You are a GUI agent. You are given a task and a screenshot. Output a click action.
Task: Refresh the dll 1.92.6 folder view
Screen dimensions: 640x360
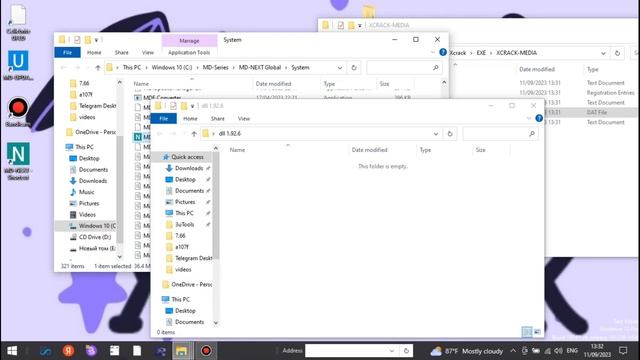[x=450, y=134]
